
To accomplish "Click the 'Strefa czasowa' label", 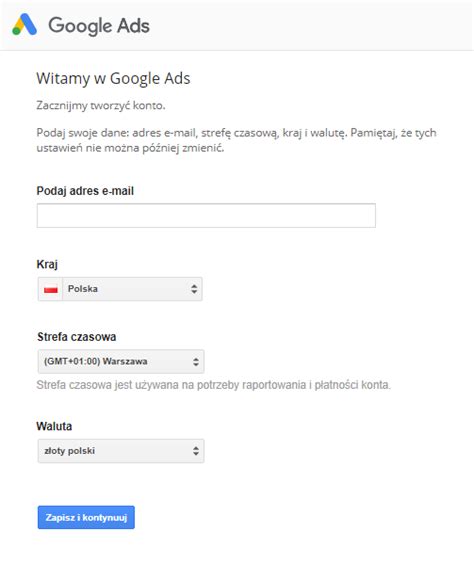I will [77, 337].
